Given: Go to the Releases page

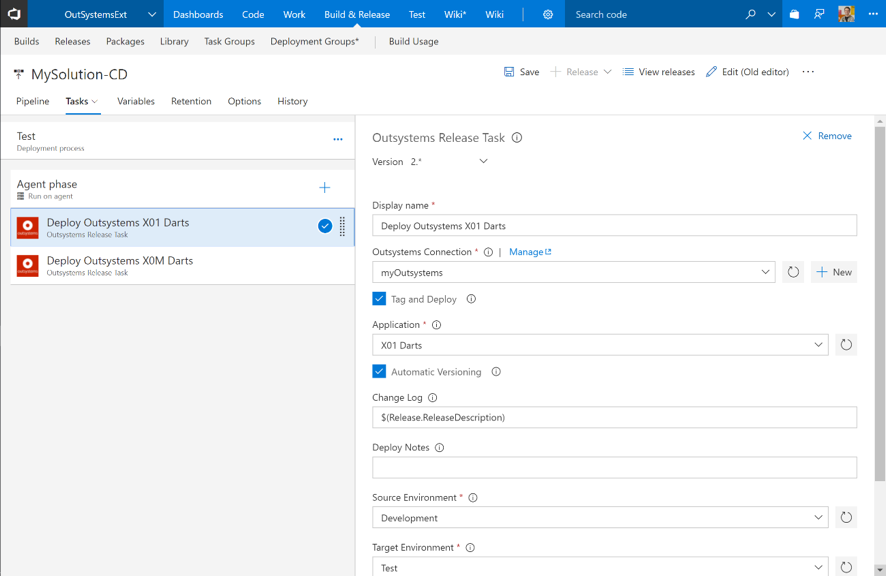Looking at the screenshot, I should pos(72,41).
